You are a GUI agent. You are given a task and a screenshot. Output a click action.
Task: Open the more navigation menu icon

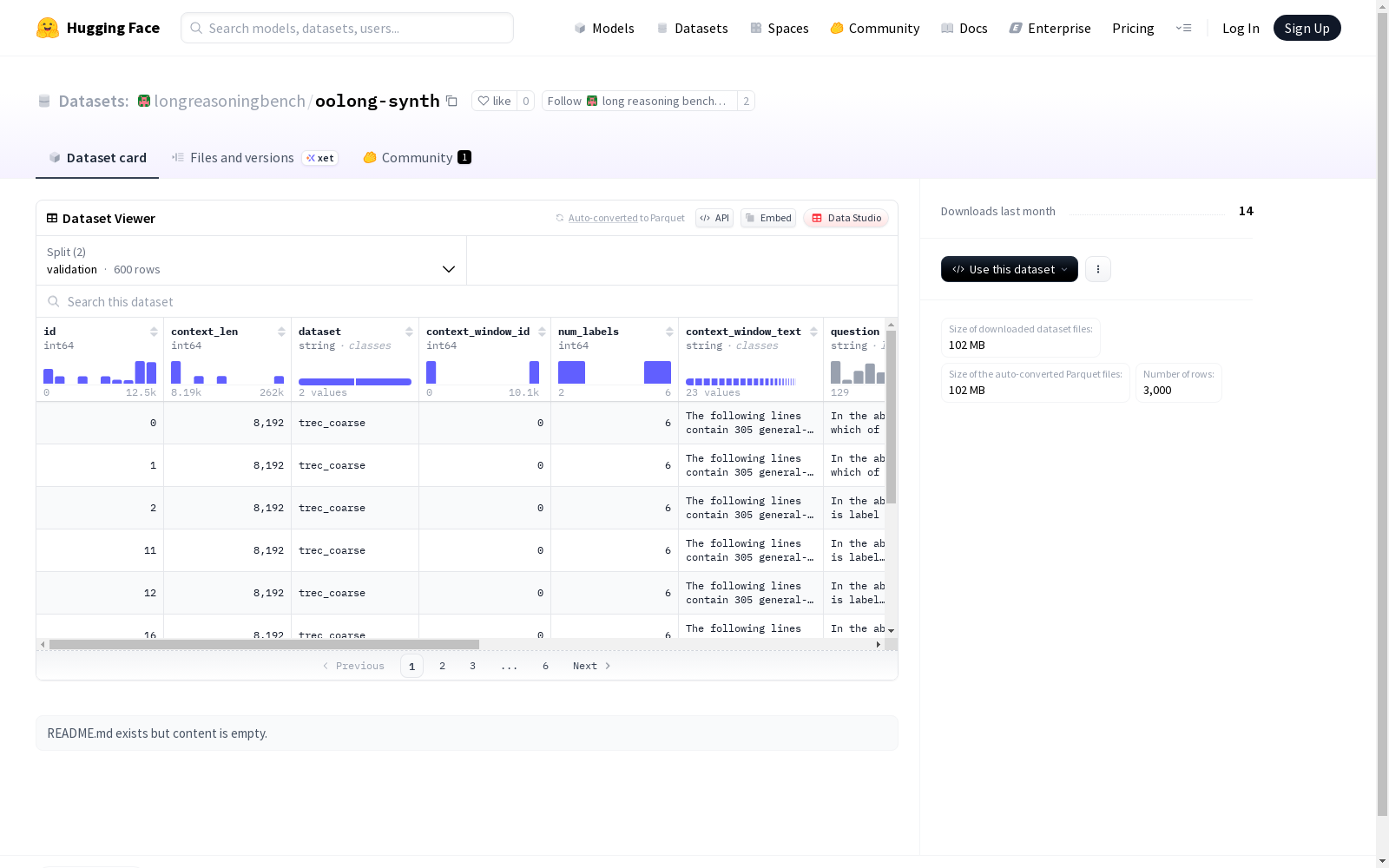(1183, 28)
